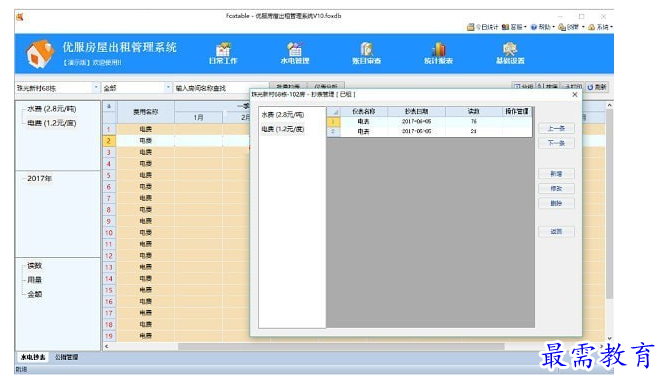Select row 19 in main table
Screen dimensions: 663x387
(x=109, y=336)
